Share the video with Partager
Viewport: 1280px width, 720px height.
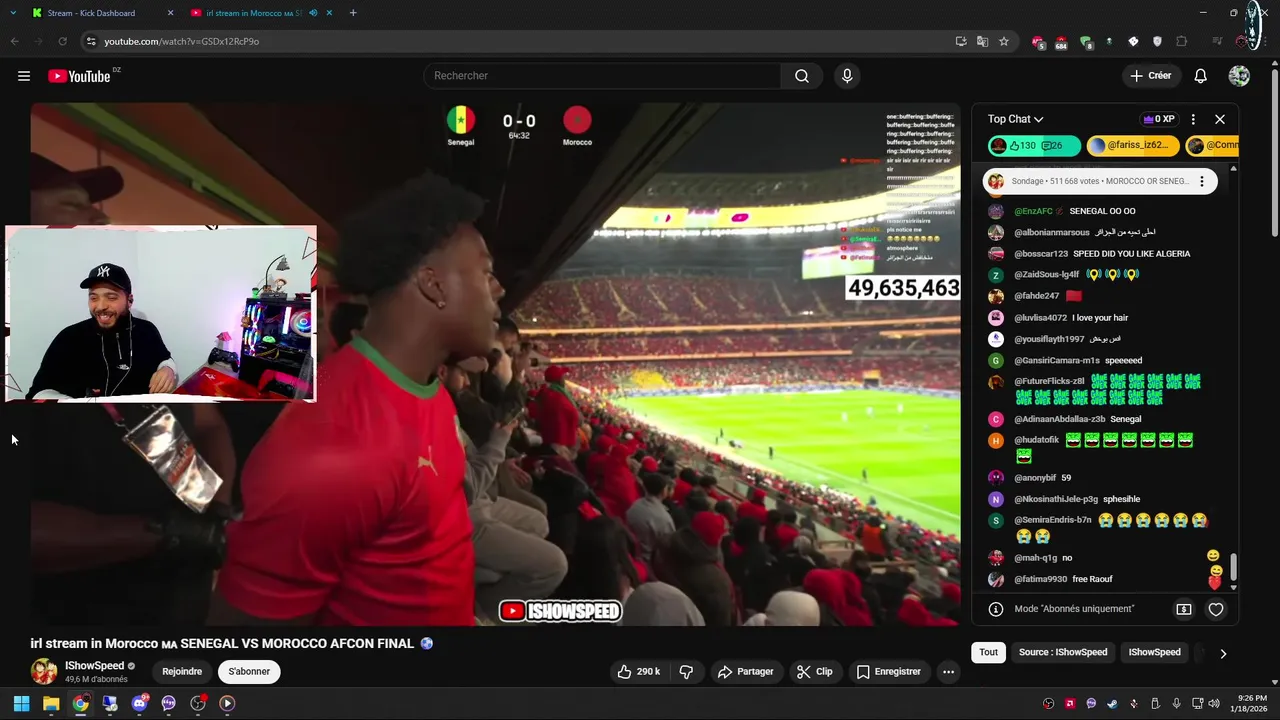[x=746, y=672]
